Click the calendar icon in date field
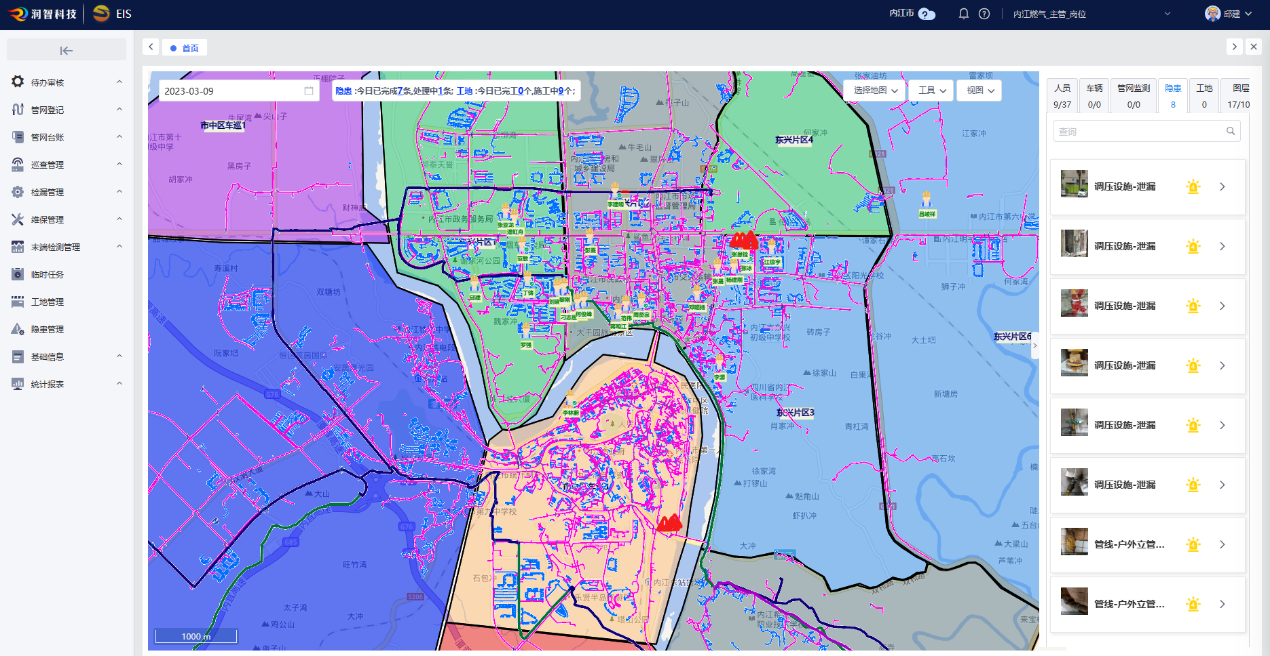Viewport: 1270px width, 656px height. click(309, 91)
